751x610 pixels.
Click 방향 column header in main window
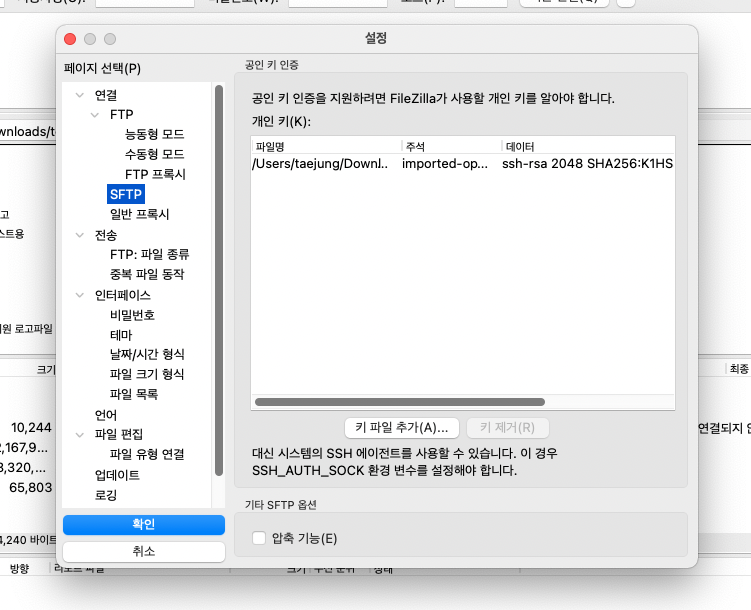coord(20,569)
